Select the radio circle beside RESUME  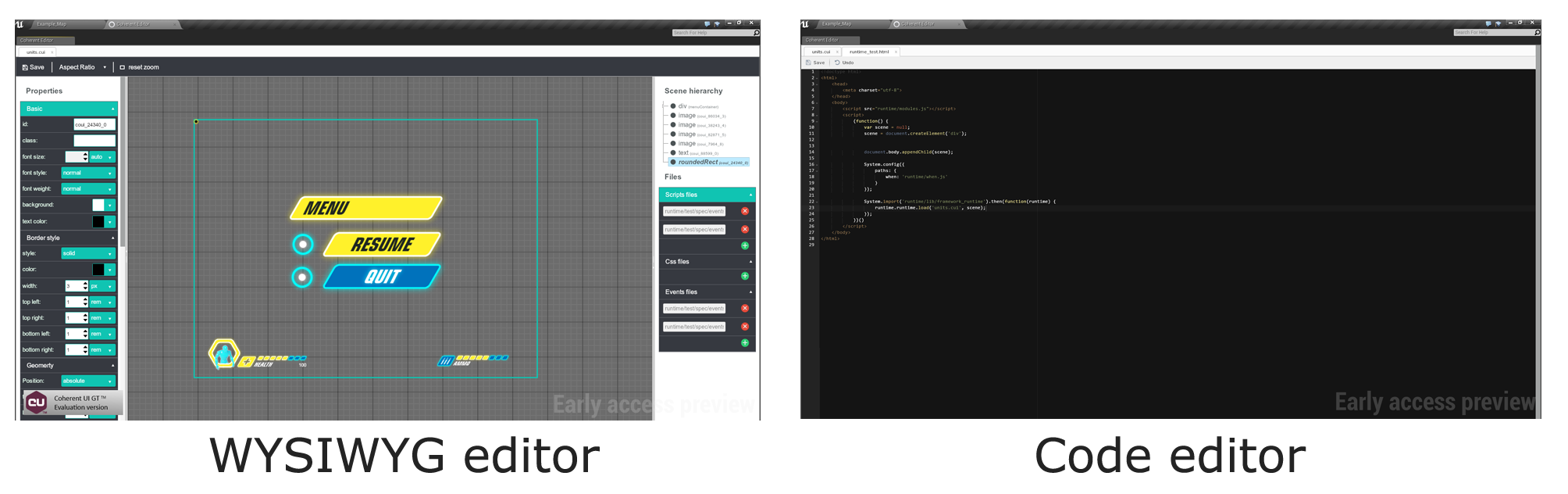click(303, 245)
